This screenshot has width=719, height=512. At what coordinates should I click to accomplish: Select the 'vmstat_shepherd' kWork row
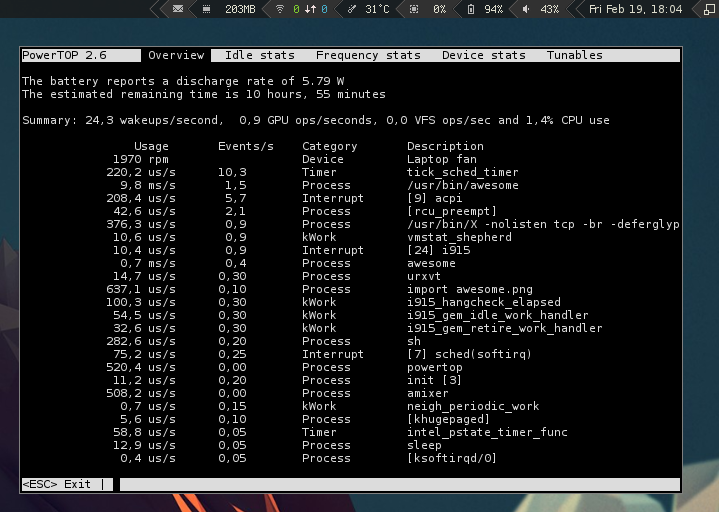pyautogui.click(x=351, y=237)
